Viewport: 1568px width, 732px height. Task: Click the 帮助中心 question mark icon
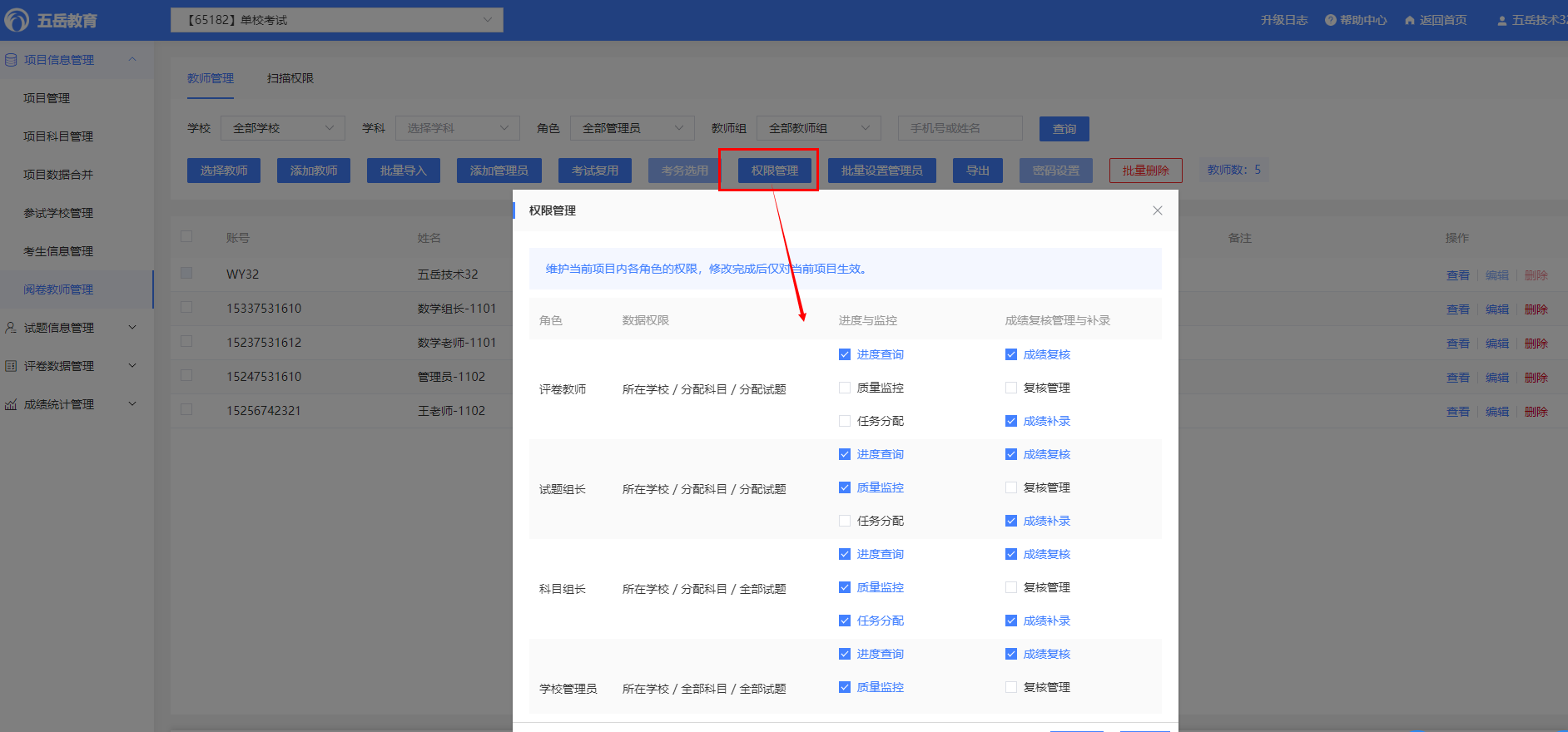(x=1330, y=20)
